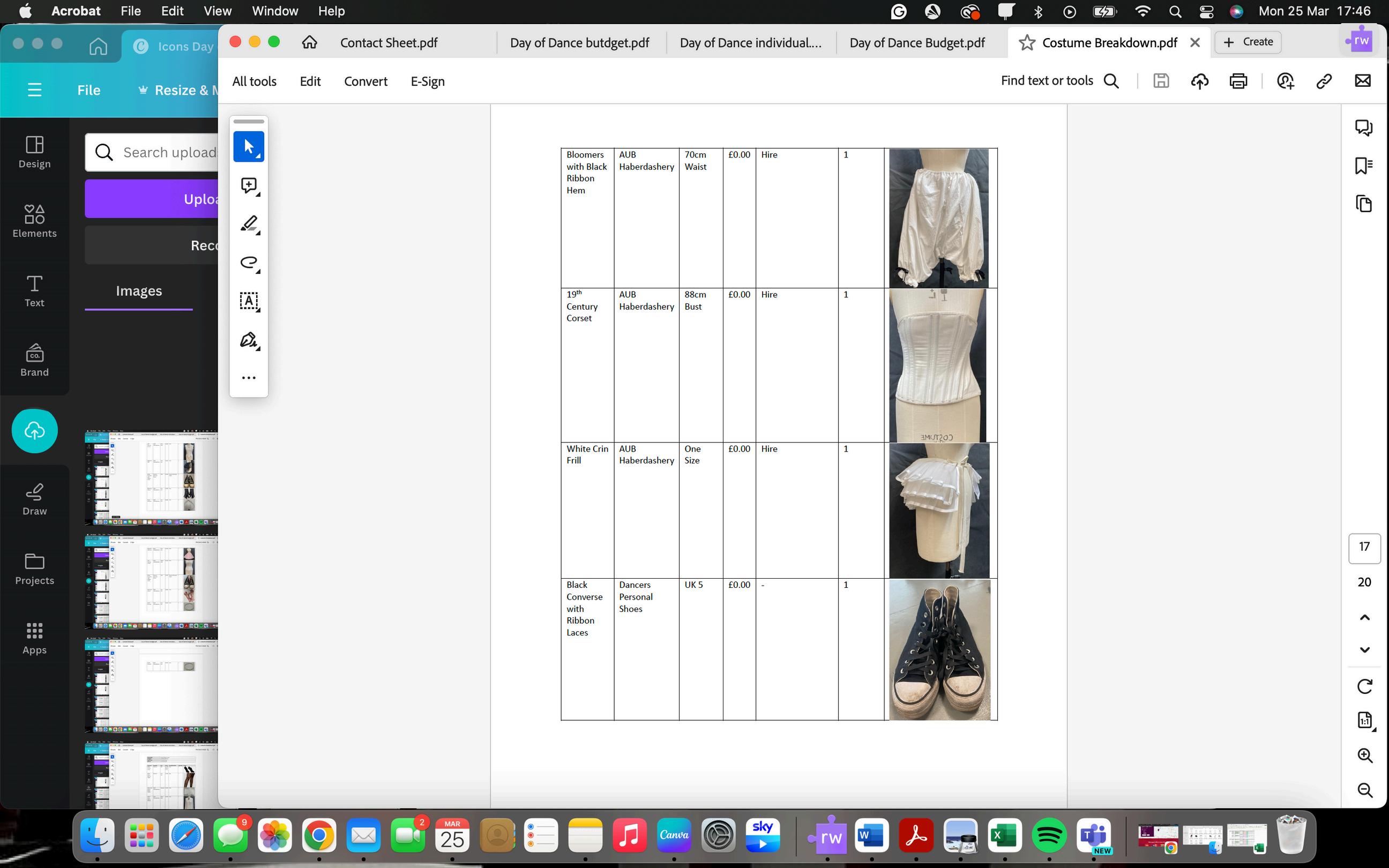The image size is (1389, 868).
Task: Open the bookmarks panel icon
Action: [x=1364, y=166]
